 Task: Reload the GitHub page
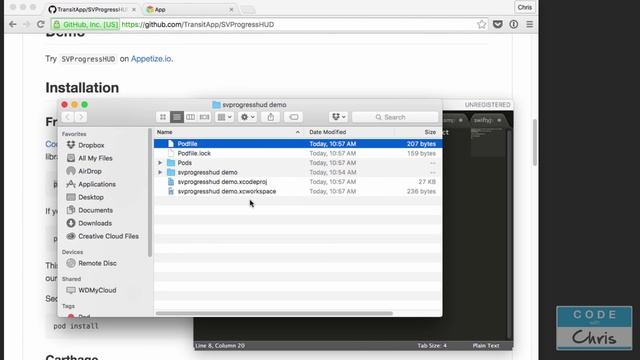point(40,24)
